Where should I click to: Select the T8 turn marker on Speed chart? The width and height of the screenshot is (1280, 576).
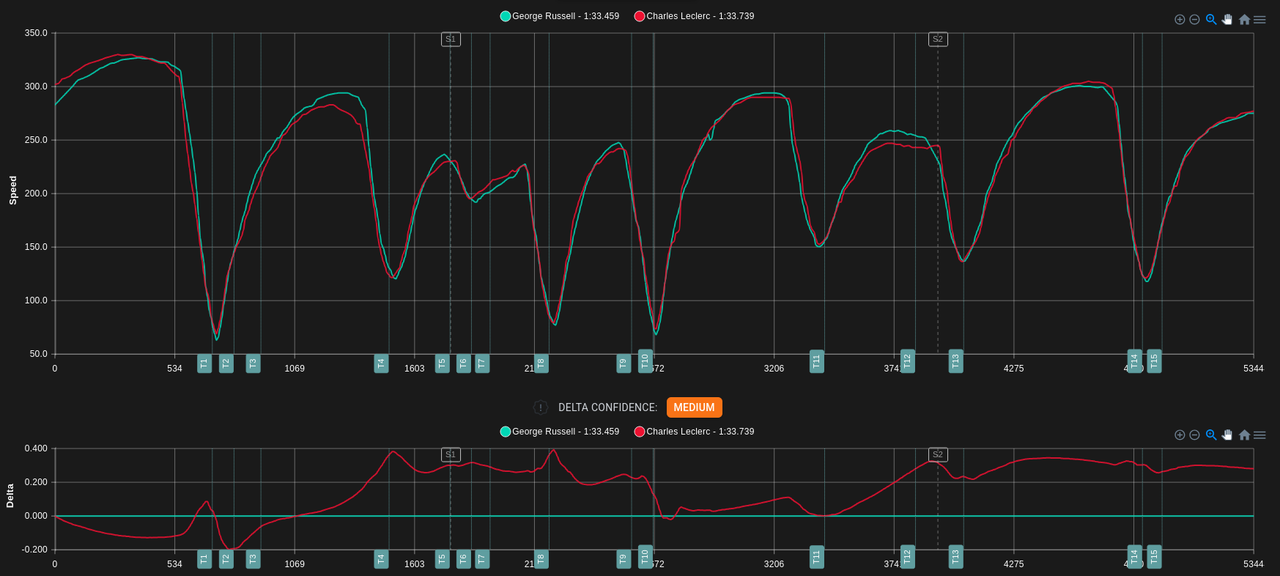[x=541, y=363]
